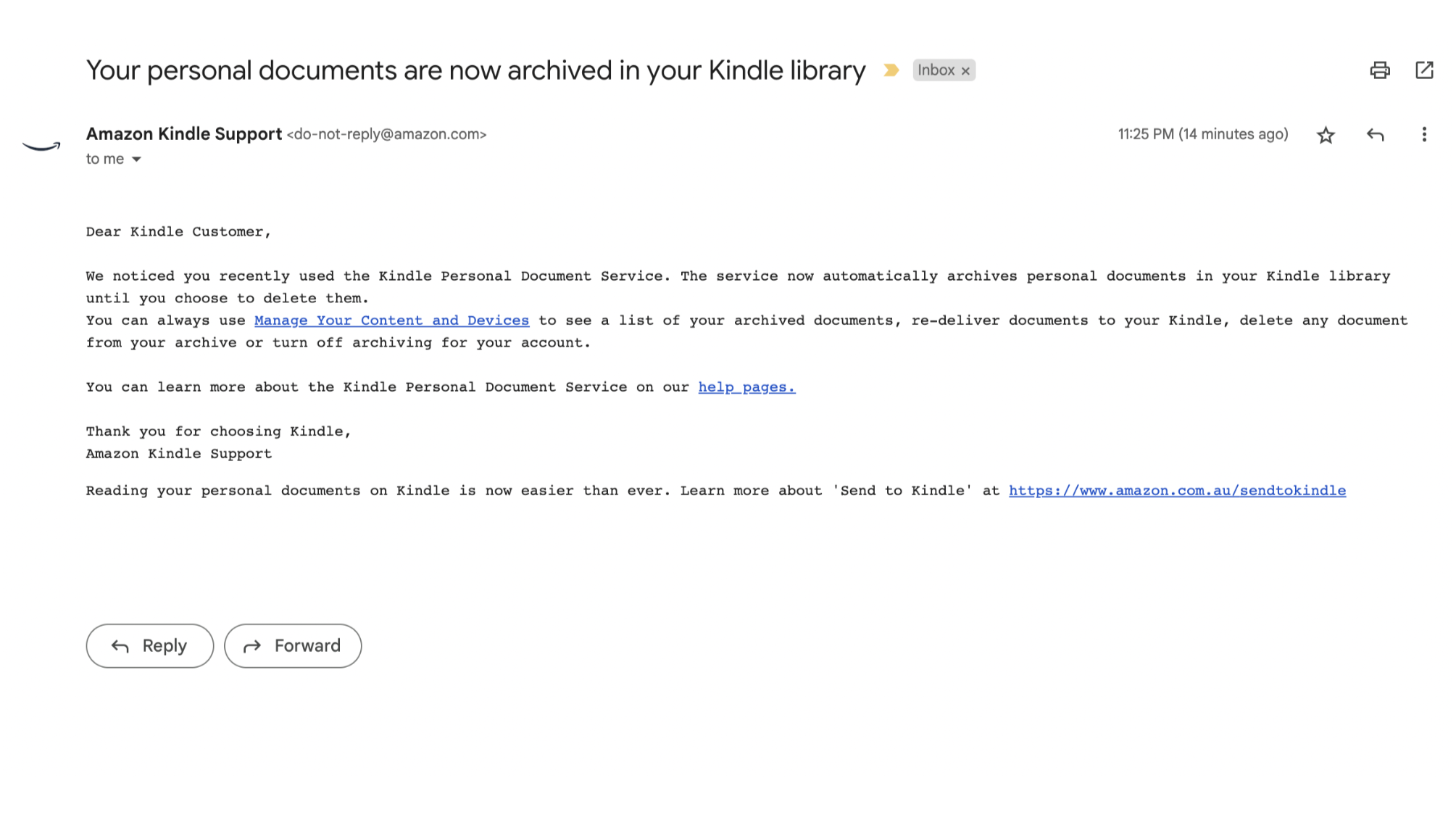This screenshot has height=815, width=1456.
Task: Click the Reply button
Action: click(x=149, y=645)
